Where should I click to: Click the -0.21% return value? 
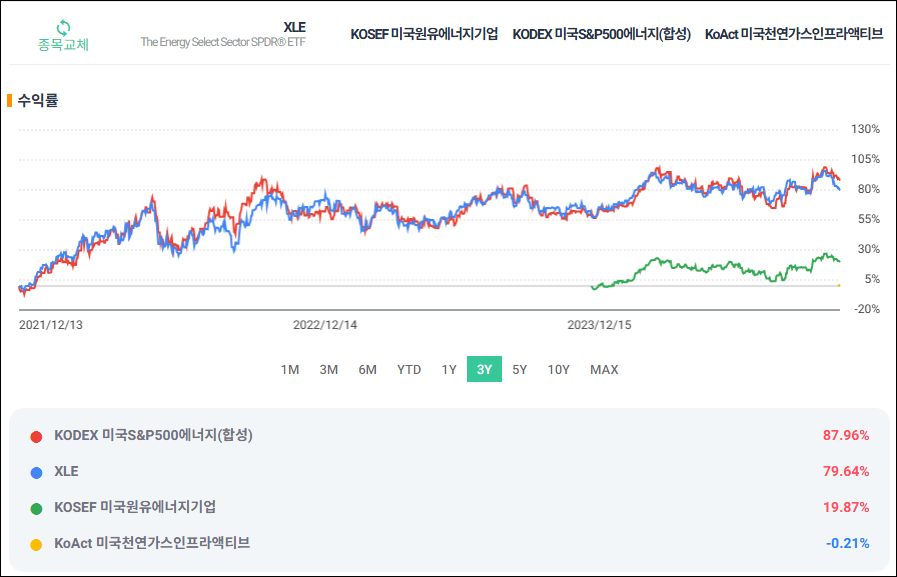[x=847, y=543]
